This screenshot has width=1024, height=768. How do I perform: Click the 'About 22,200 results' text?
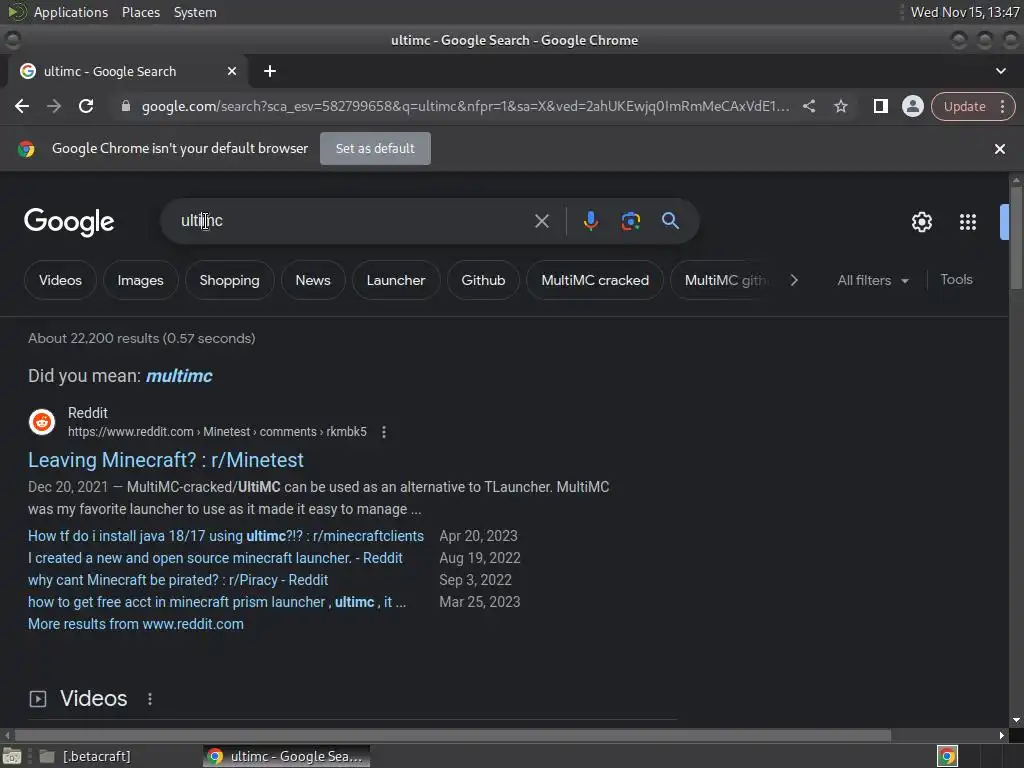(142, 338)
